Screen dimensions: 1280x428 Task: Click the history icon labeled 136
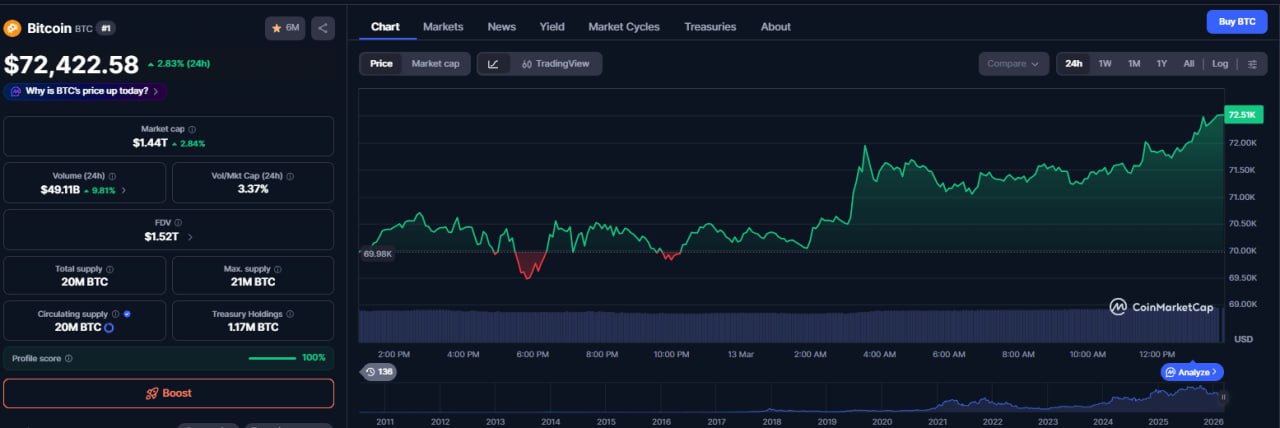click(x=378, y=372)
